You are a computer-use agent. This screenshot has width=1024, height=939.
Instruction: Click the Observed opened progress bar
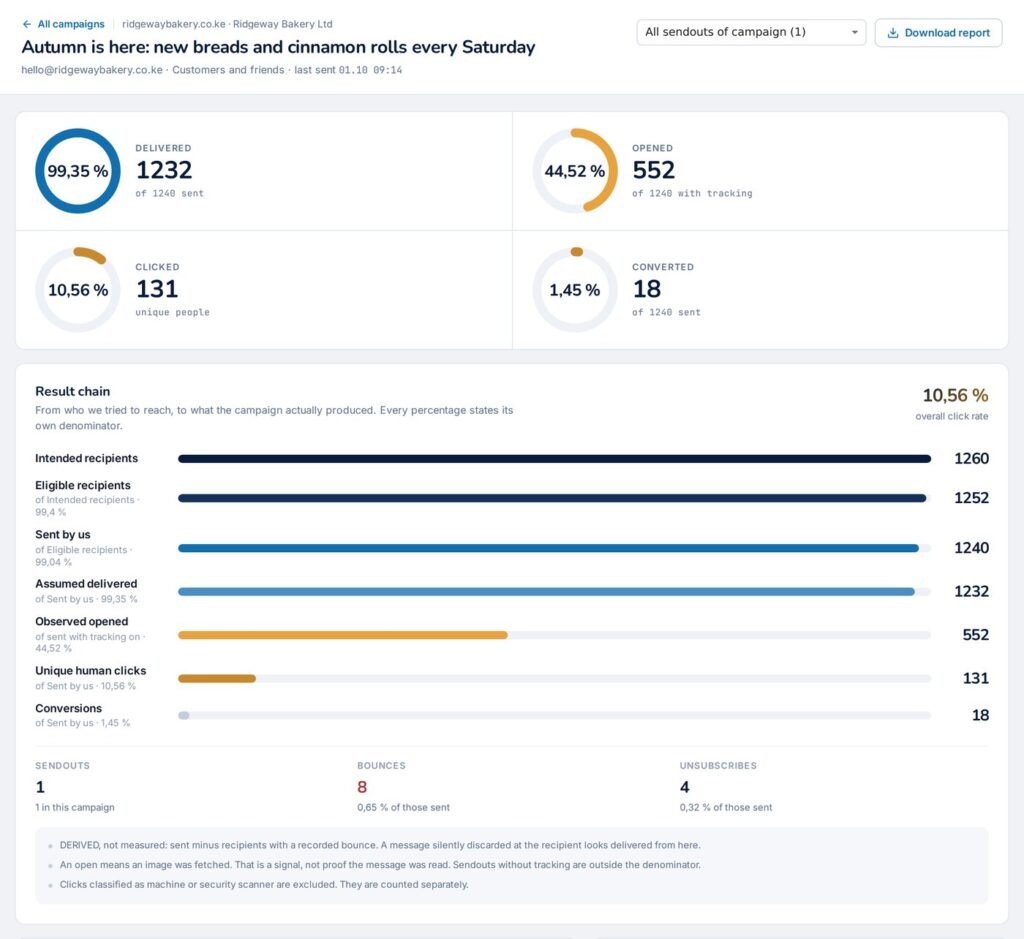(x=554, y=635)
